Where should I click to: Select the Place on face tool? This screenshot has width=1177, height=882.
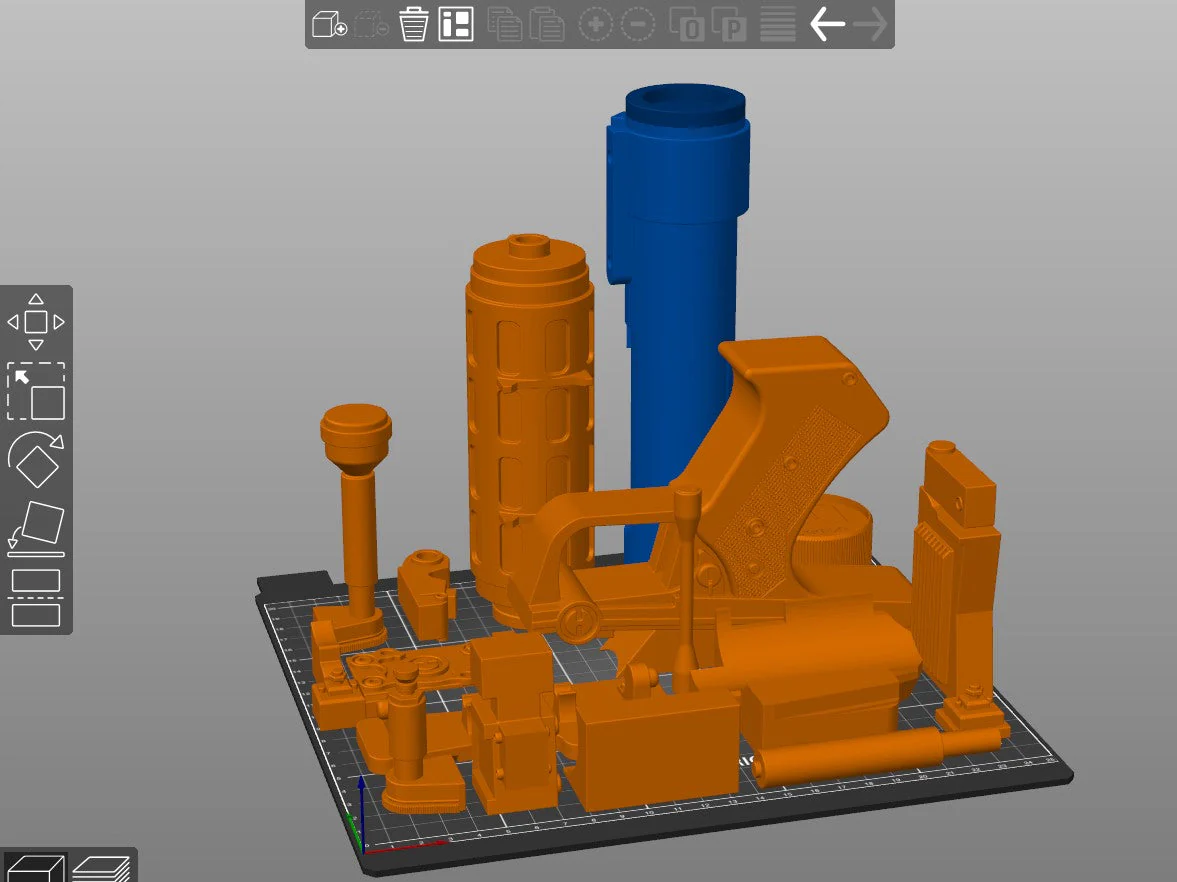pos(36,528)
